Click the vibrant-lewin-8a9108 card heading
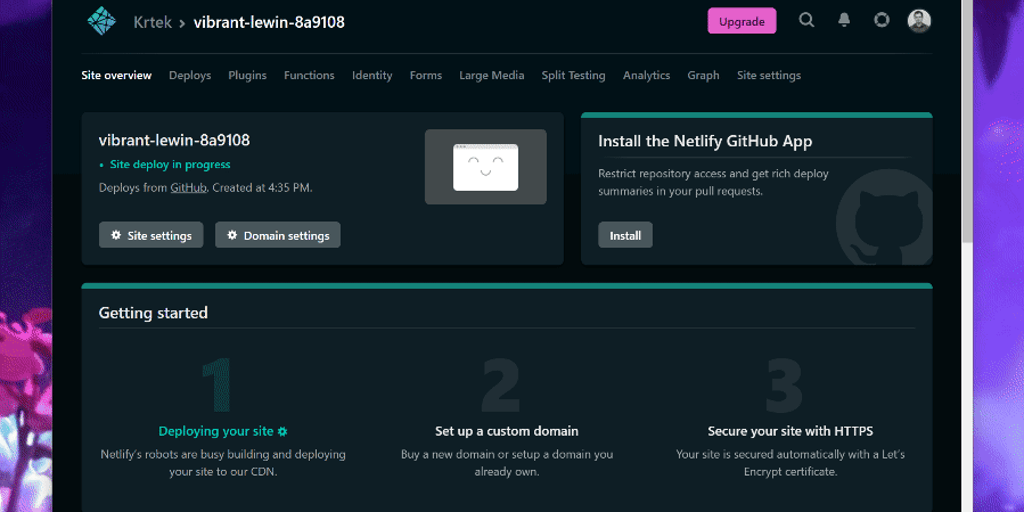 pos(174,140)
